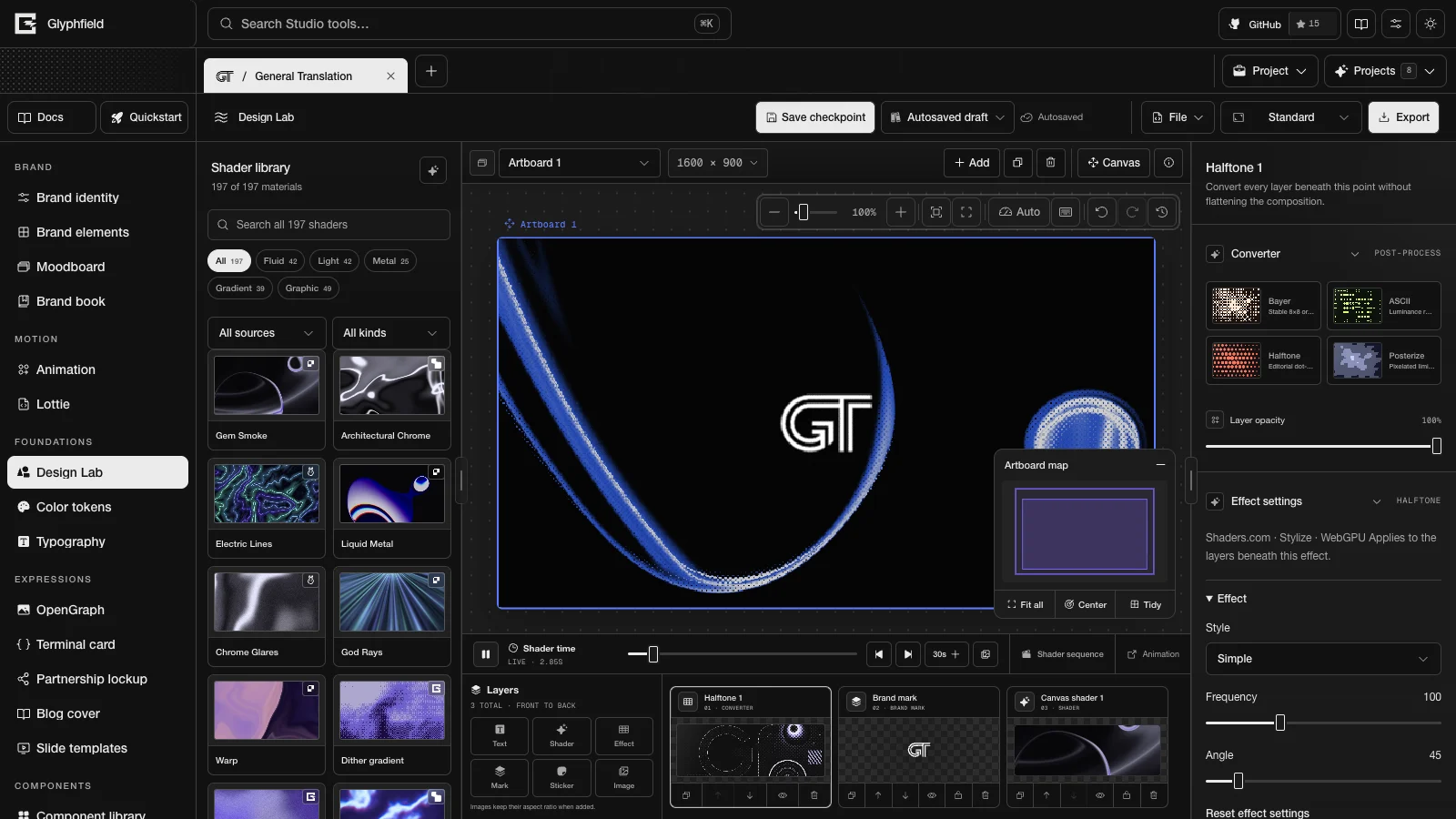Screen dimensions: 1456x819
Task: Select the Fluid 42 filter chip
Action: 280,261
